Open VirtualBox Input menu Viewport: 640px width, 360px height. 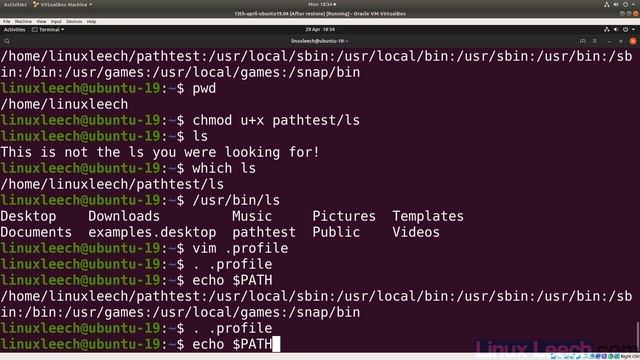click(x=56, y=21)
